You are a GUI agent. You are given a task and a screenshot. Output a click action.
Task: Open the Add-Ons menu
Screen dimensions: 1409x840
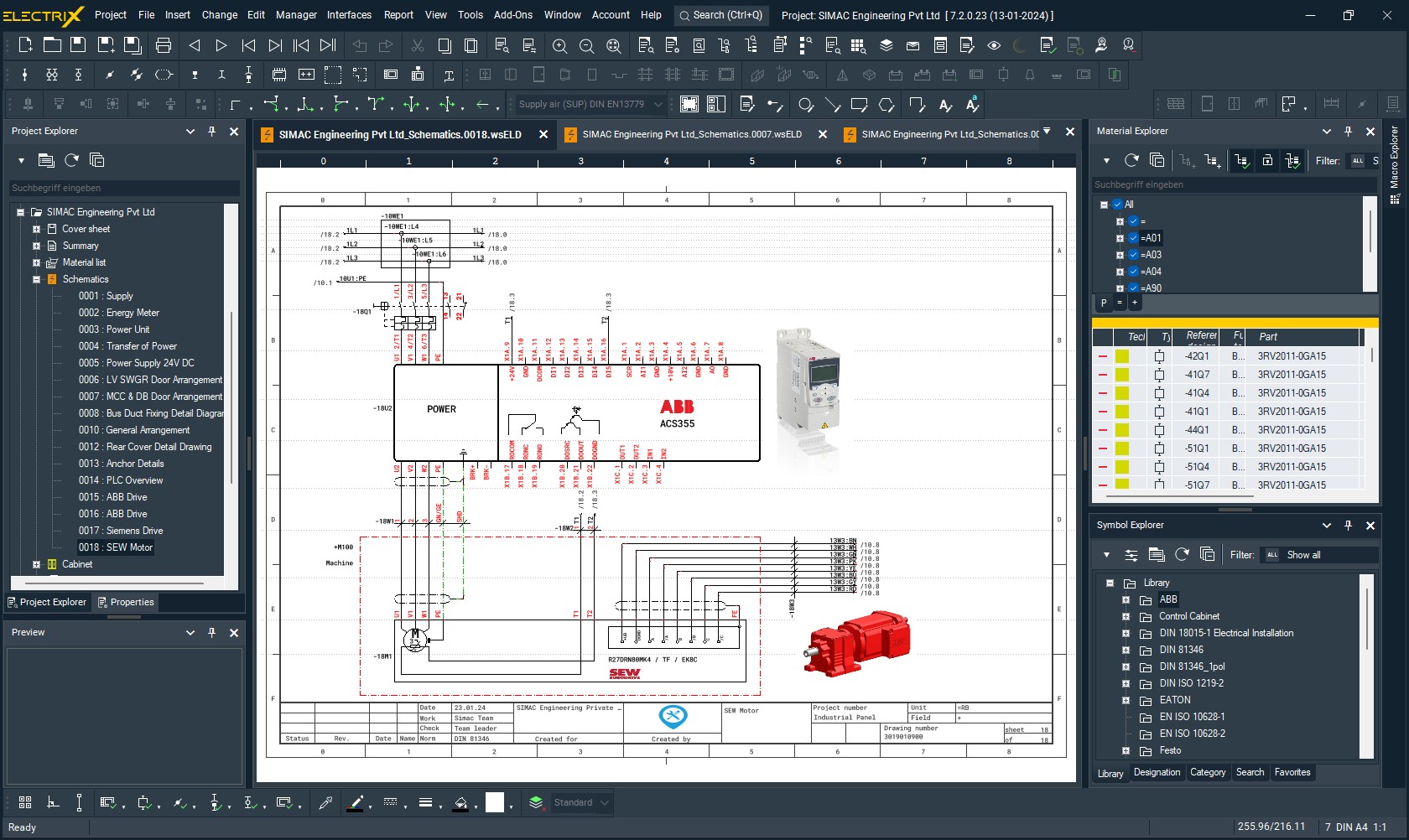coord(513,15)
